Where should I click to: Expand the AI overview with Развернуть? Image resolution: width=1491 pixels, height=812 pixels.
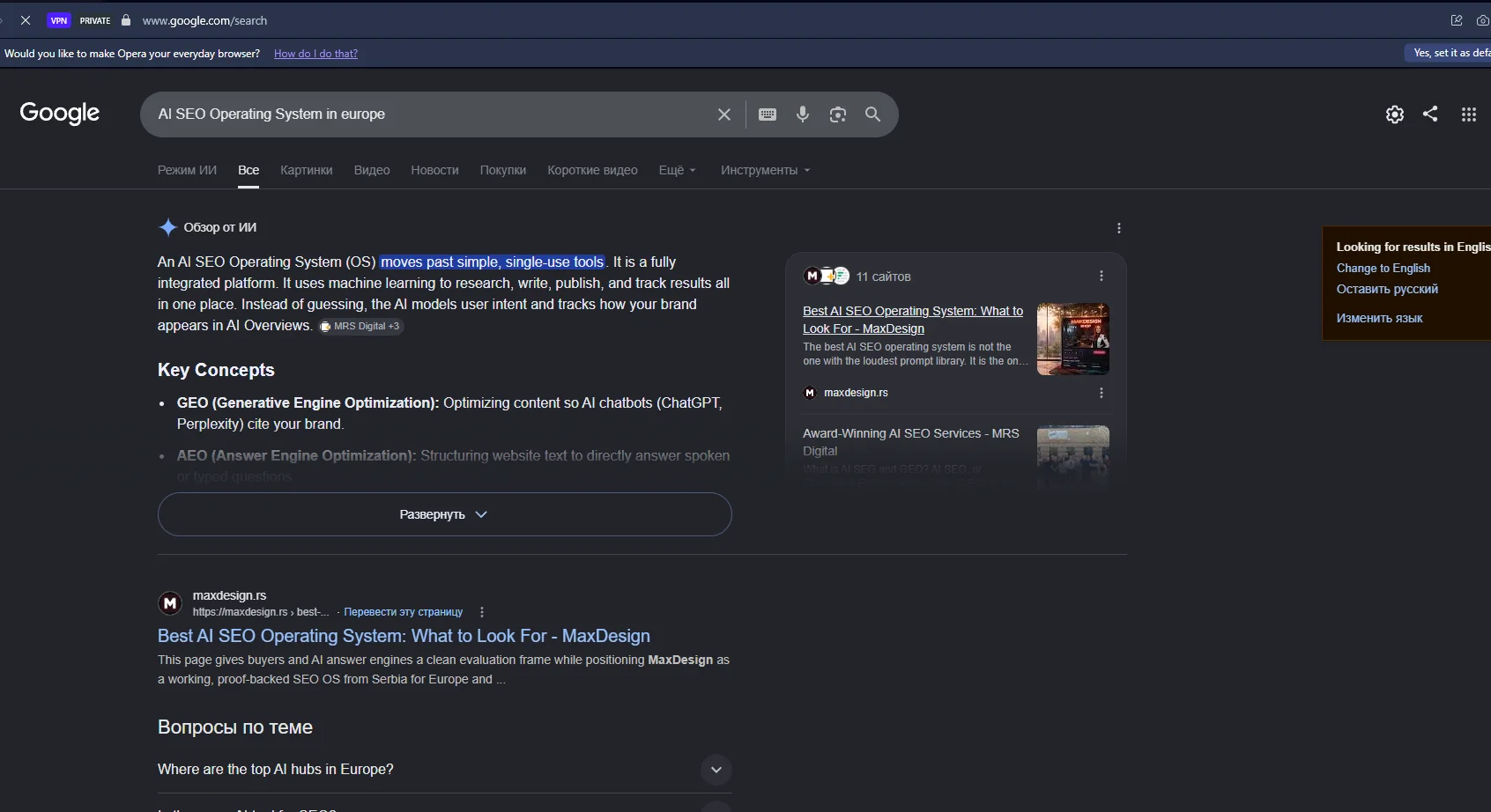pos(444,514)
